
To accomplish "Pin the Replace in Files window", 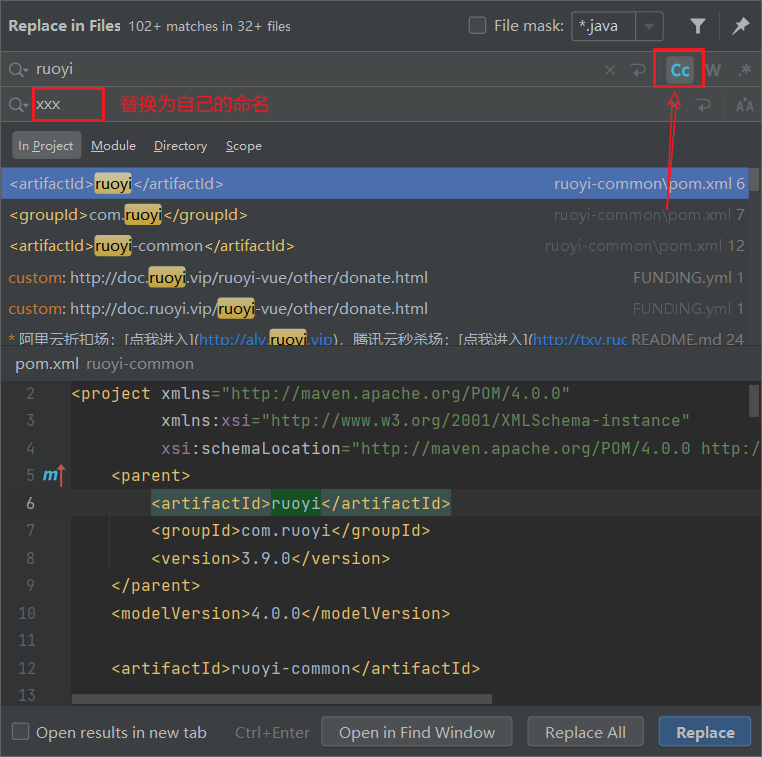I will (x=740, y=26).
